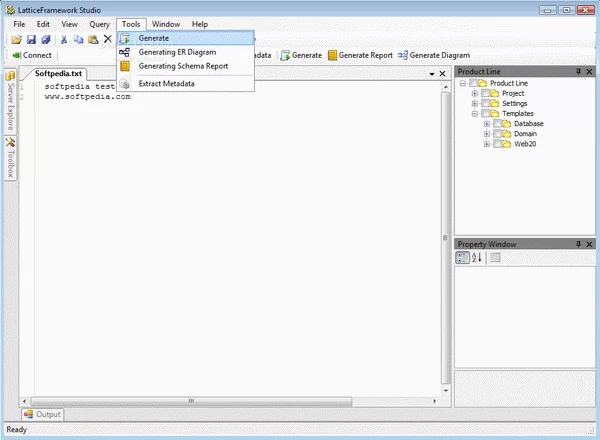Select the Database folder label
Screen dimensions: 600x440
click(x=529, y=124)
